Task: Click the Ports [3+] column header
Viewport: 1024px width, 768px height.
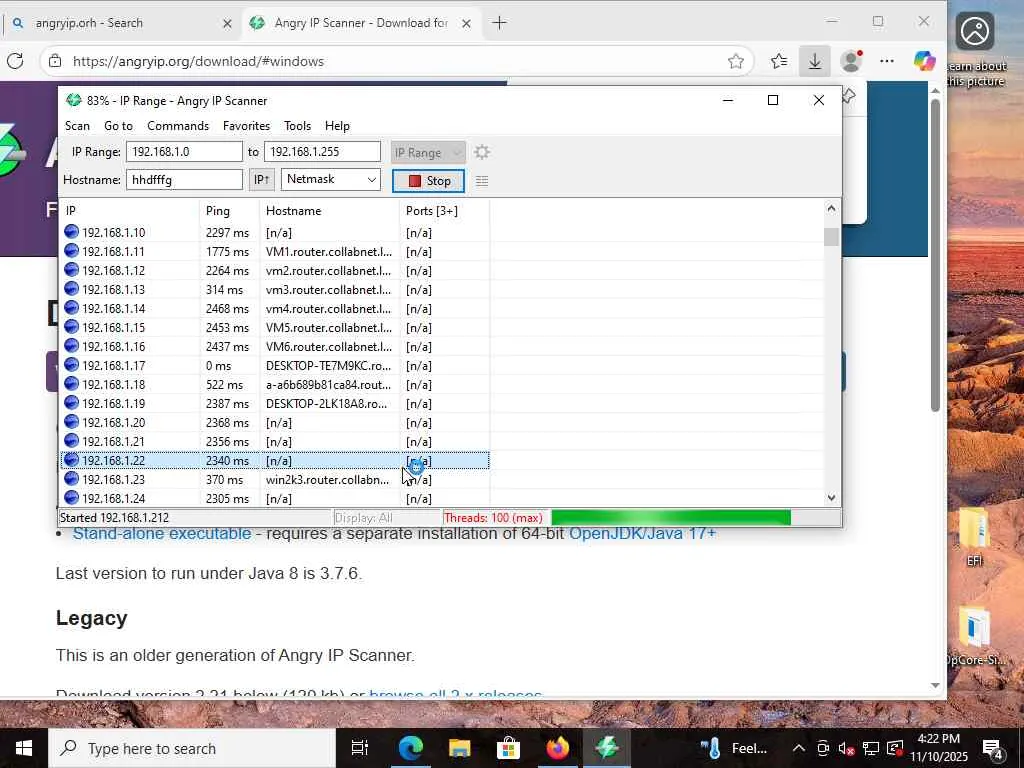Action: pos(445,211)
